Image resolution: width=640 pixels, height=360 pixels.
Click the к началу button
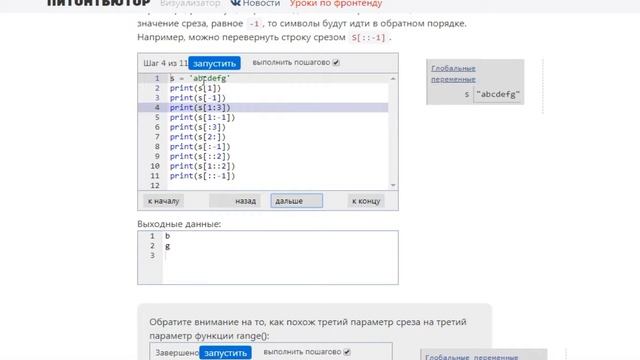(x=164, y=201)
